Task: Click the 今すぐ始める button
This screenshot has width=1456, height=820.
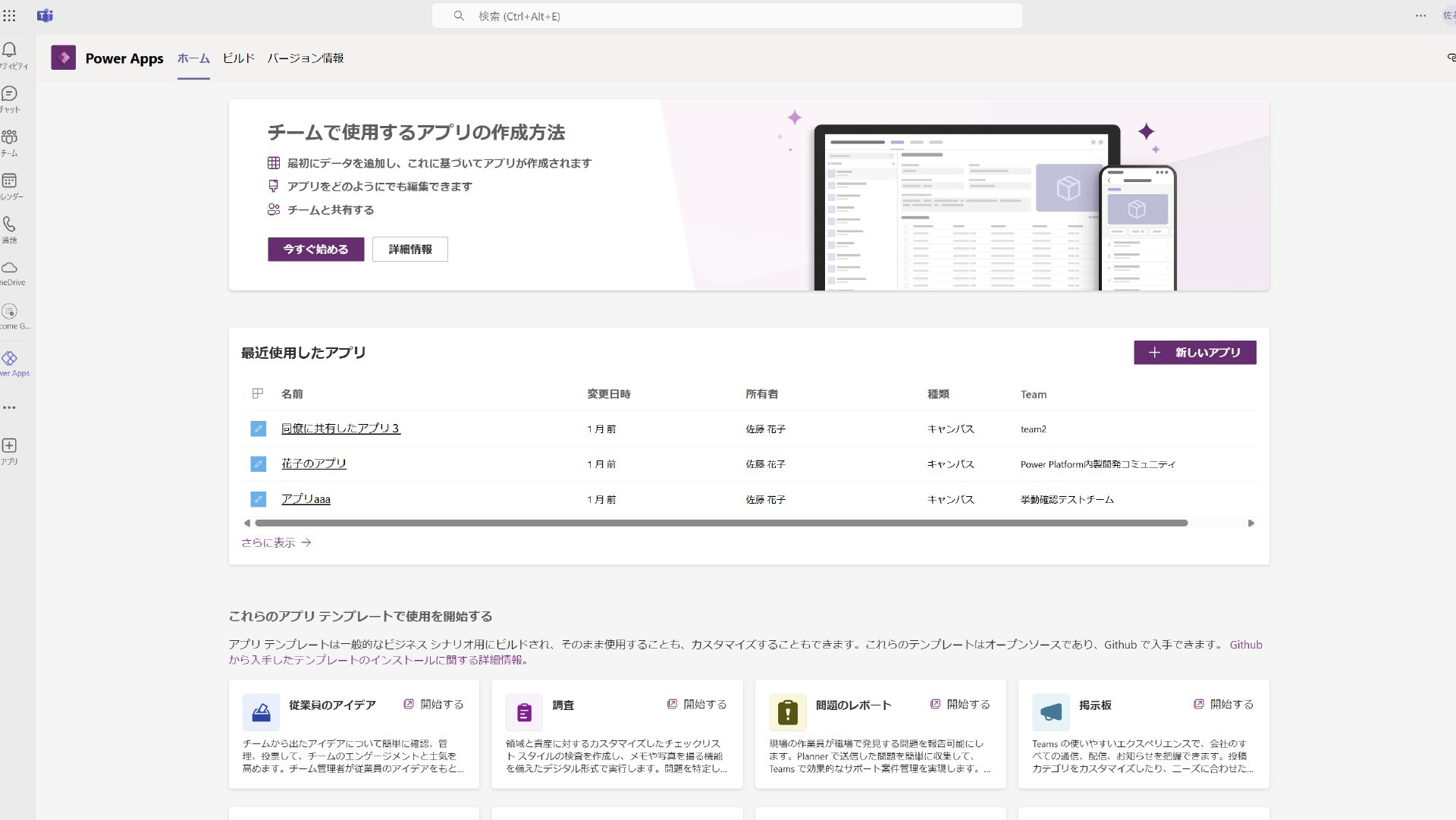Action: (x=315, y=249)
